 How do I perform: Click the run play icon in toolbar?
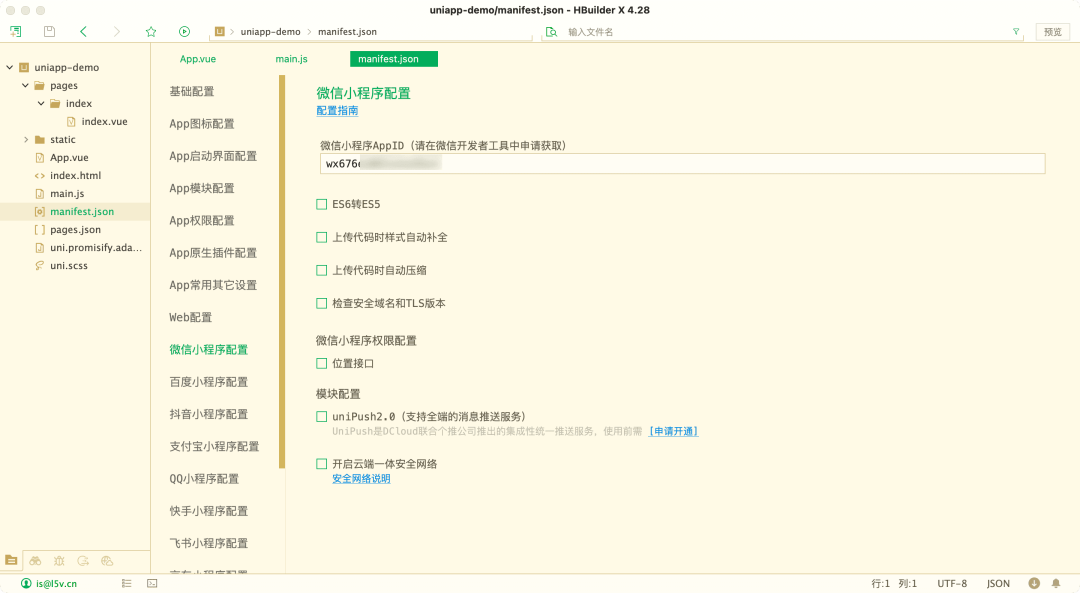click(184, 32)
